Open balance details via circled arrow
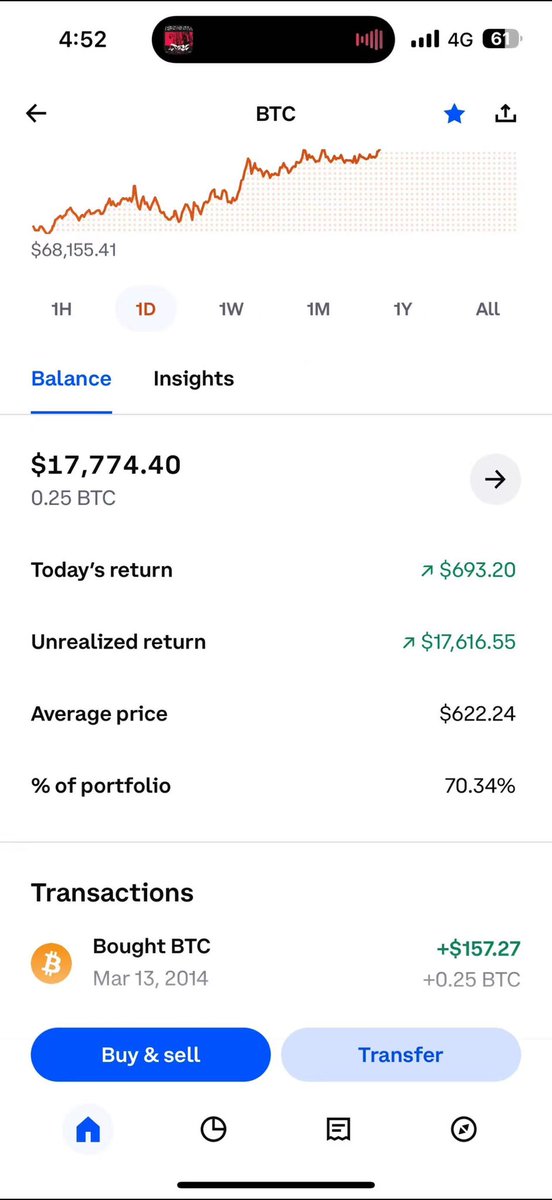This screenshot has height=1200, width=552. 495,479
